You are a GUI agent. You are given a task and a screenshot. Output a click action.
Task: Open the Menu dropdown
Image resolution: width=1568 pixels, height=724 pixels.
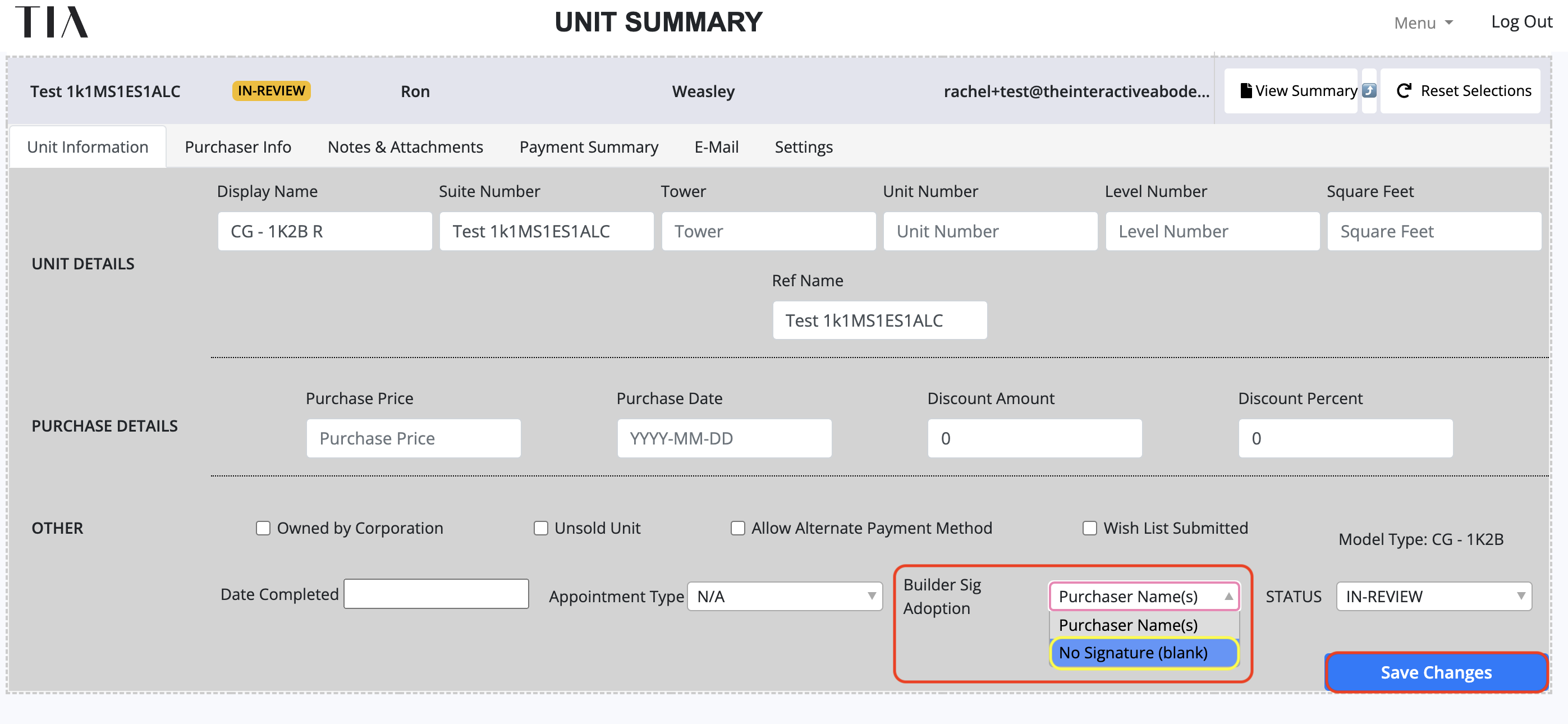tap(1423, 22)
